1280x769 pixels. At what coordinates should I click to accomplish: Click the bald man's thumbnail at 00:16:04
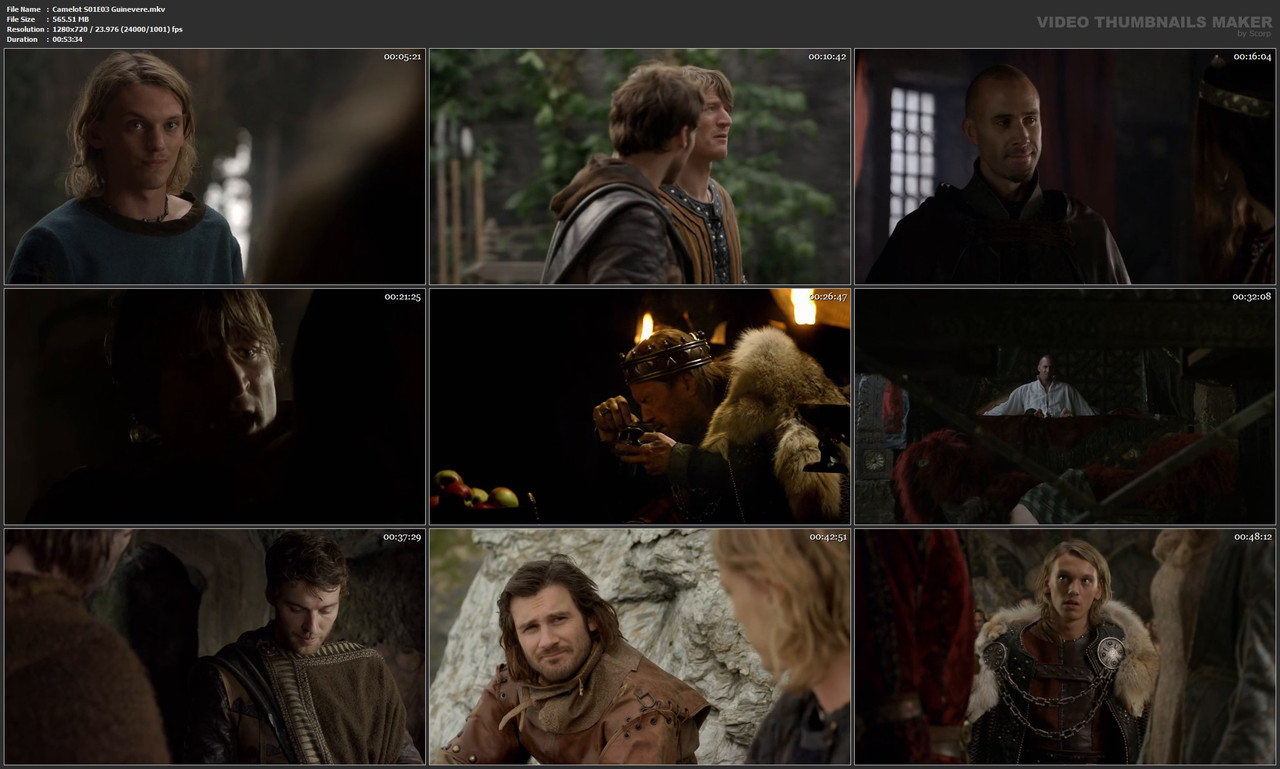(1063, 166)
